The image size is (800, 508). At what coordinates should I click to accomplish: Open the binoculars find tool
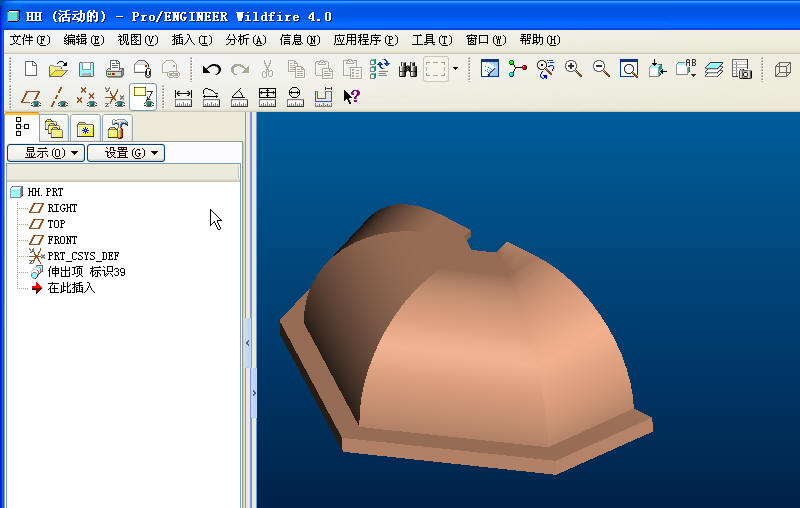click(x=408, y=69)
